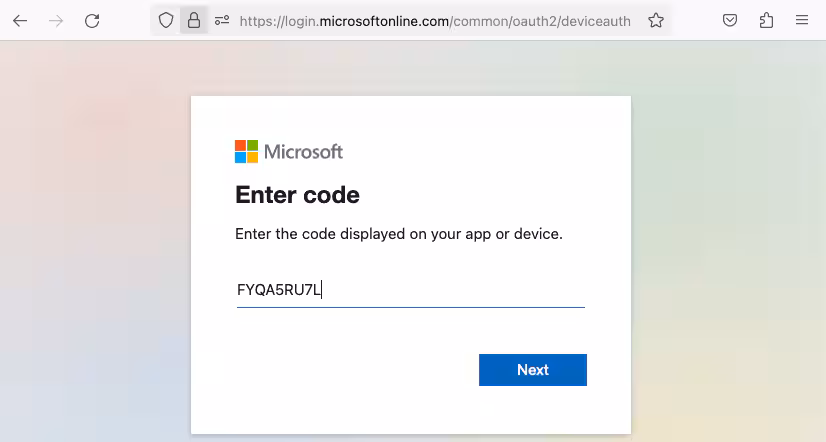
Task: Open the Extensions puzzle icon
Action: tap(767, 20)
